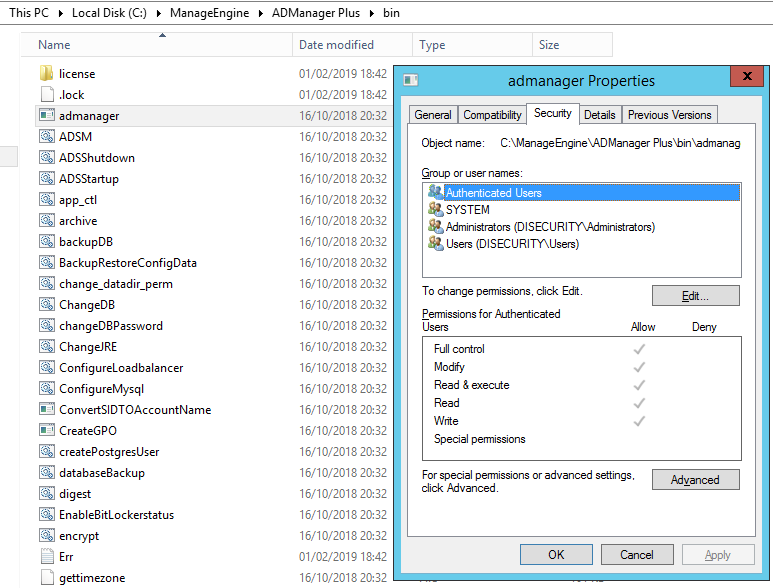Click the ADSStartup file icon
The image size is (773, 588).
click(x=47, y=178)
